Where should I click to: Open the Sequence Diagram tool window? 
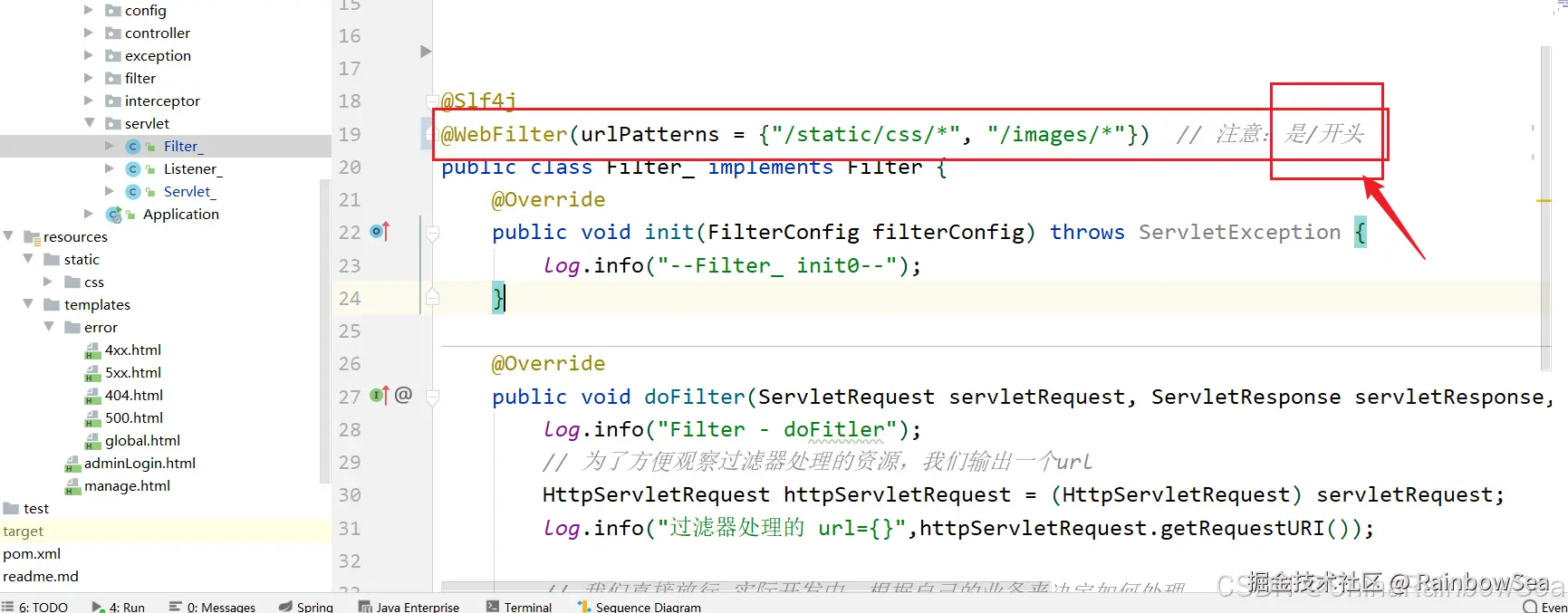coord(640,607)
